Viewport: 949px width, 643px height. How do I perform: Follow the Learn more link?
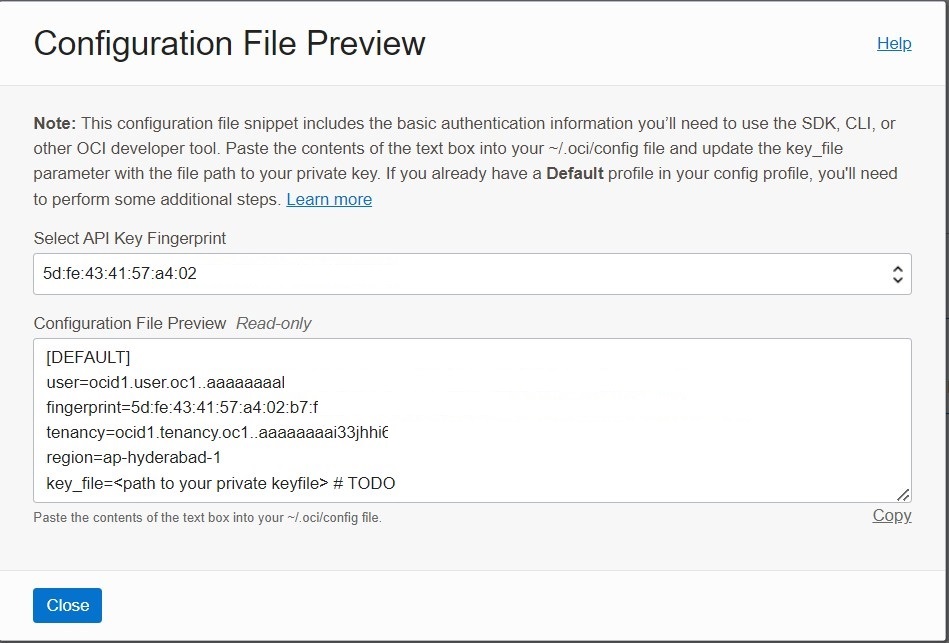coord(329,199)
